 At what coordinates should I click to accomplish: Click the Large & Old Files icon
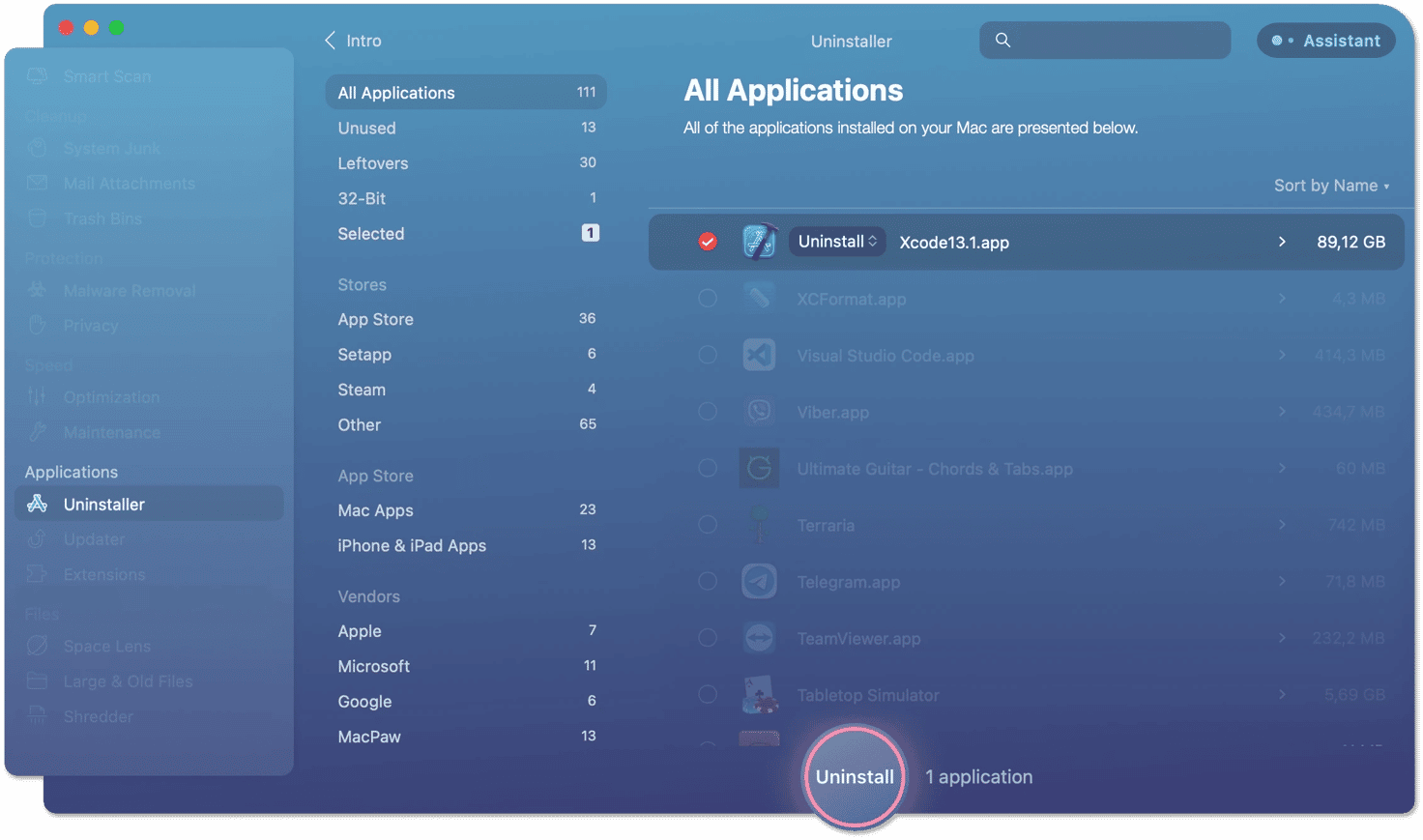point(38,681)
